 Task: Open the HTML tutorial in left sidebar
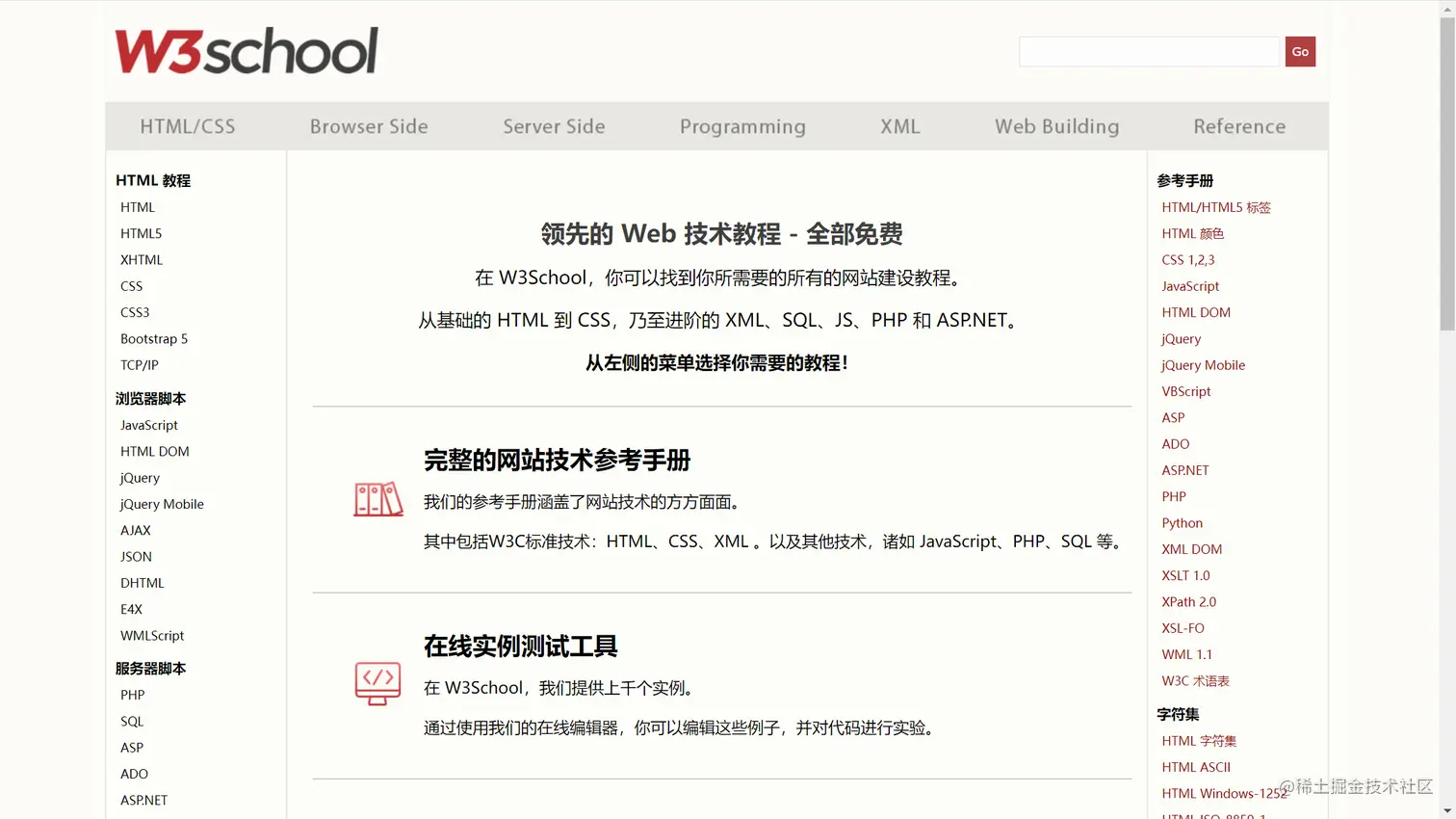point(138,207)
